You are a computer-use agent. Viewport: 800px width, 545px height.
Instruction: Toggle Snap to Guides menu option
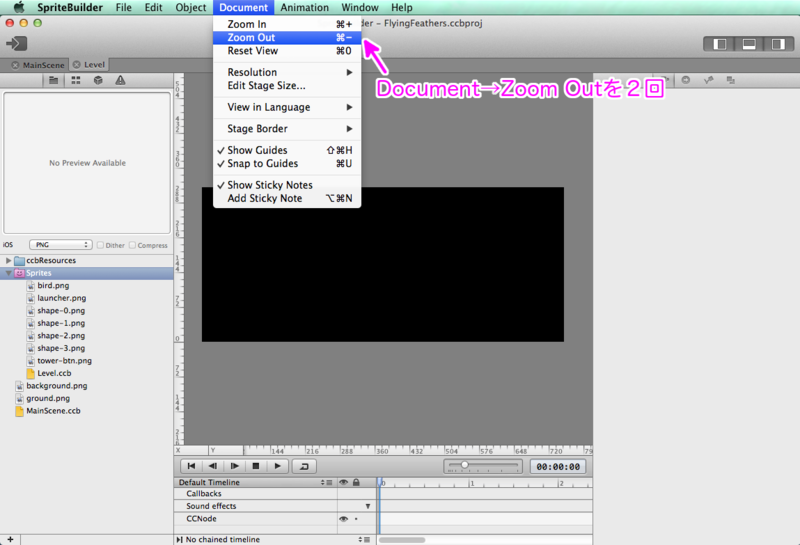[x=287, y=163]
